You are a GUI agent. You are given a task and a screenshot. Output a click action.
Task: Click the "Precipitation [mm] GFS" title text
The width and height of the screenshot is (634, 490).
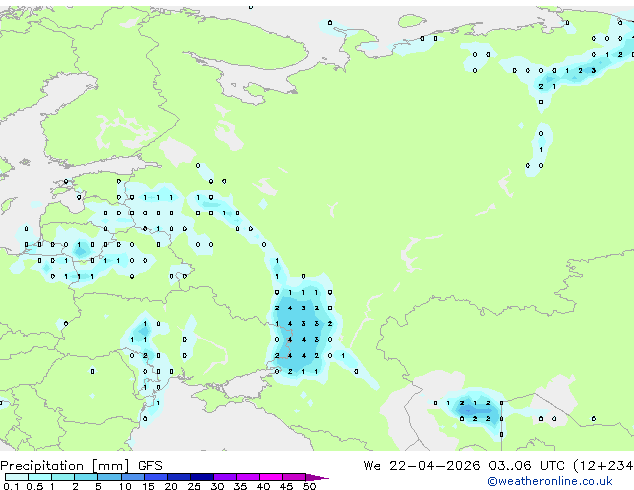(81, 466)
